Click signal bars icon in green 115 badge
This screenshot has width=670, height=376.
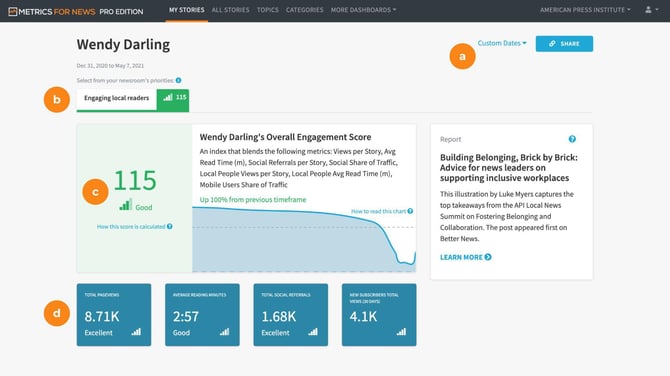pyautogui.click(x=168, y=97)
